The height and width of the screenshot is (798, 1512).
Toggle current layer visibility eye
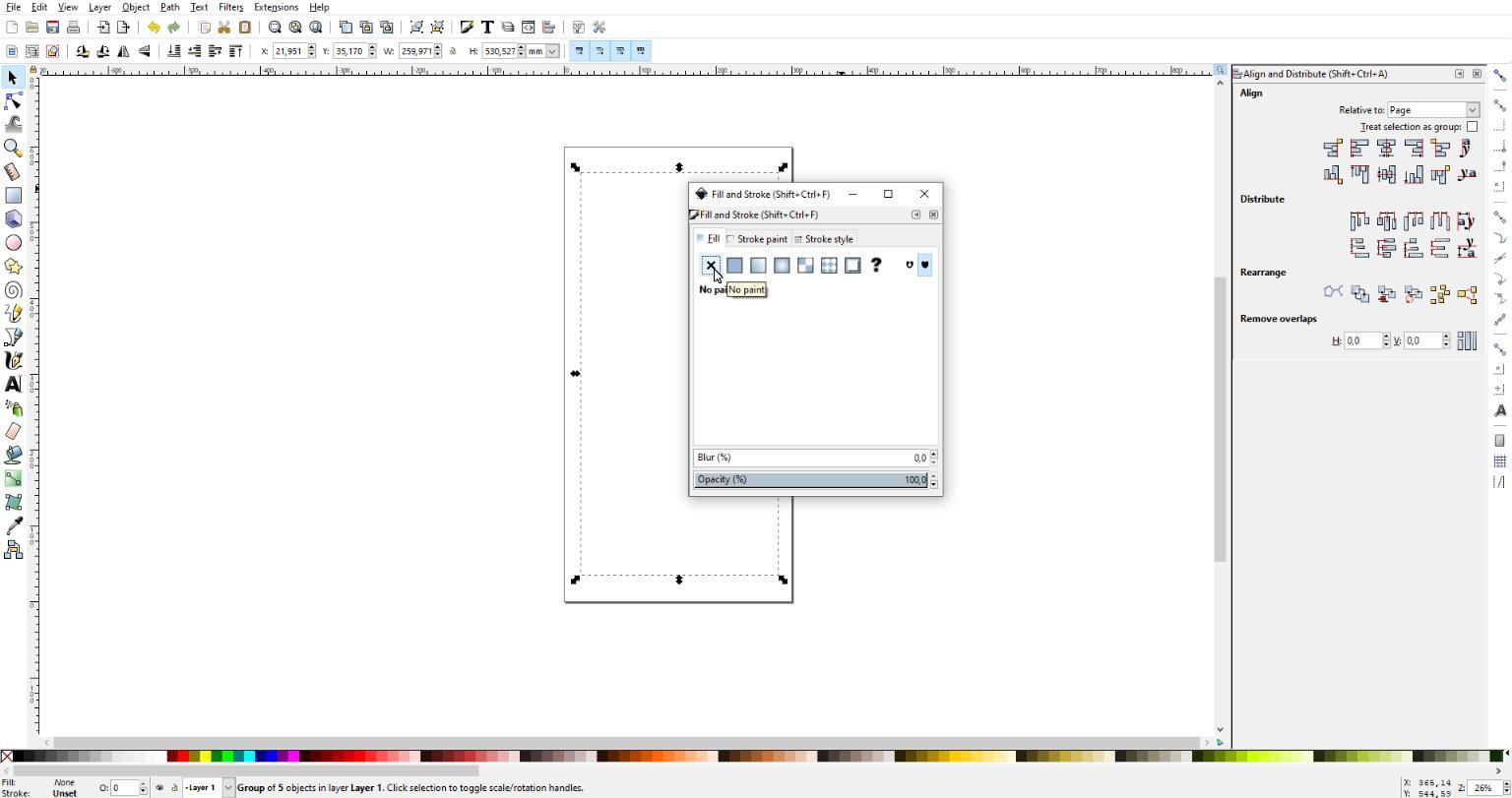[159, 787]
